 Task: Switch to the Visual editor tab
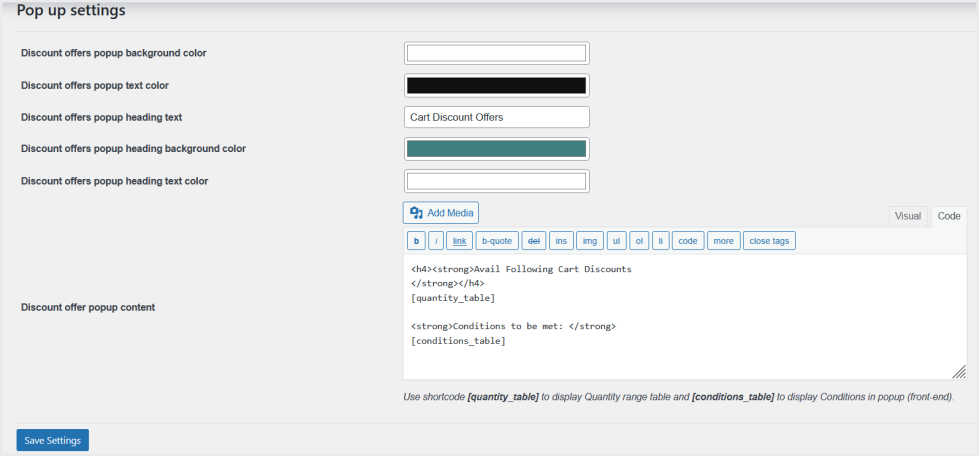[x=908, y=216]
